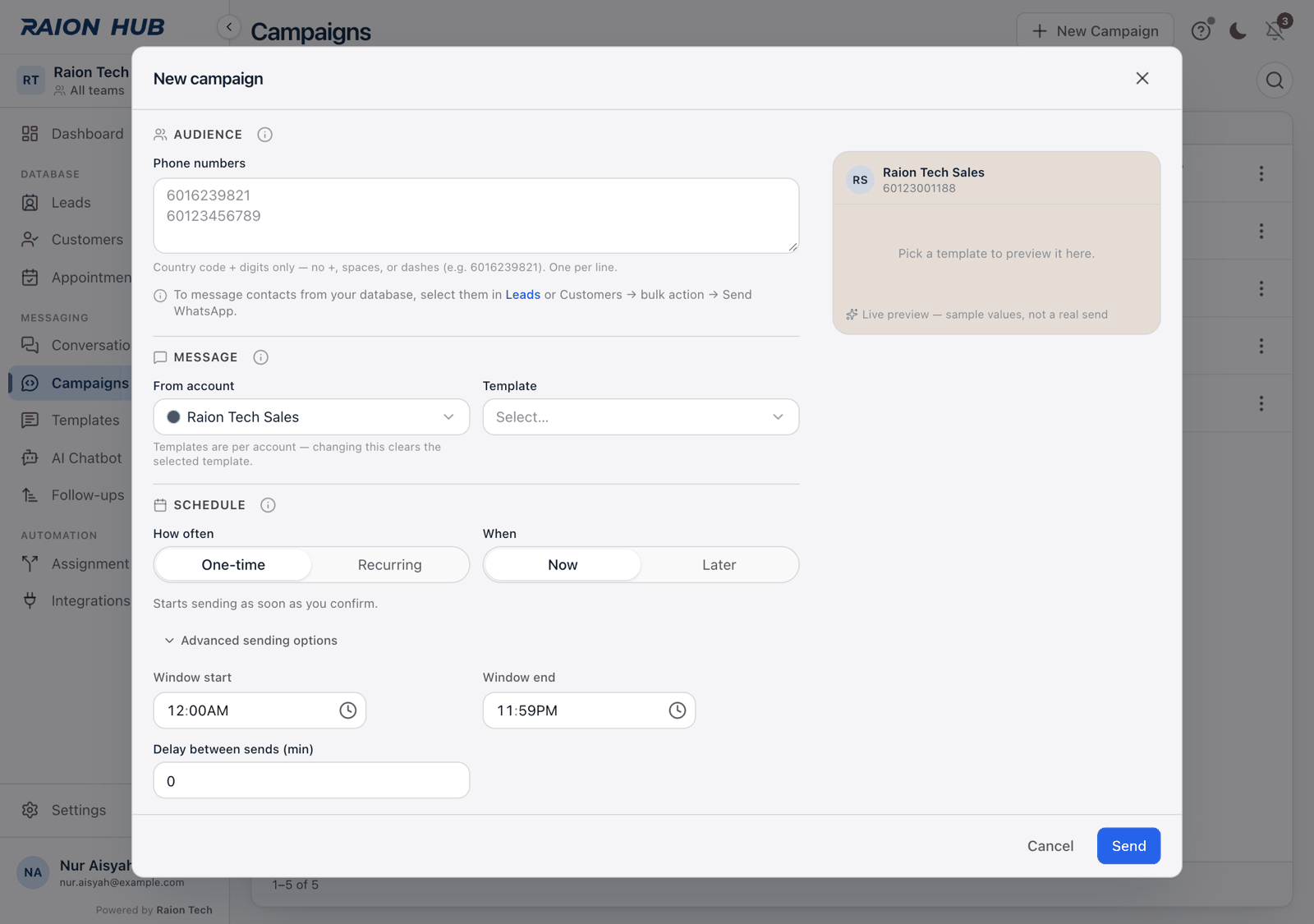Select One-time frequency option
The image size is (1314, 924).
click(233, 565)
